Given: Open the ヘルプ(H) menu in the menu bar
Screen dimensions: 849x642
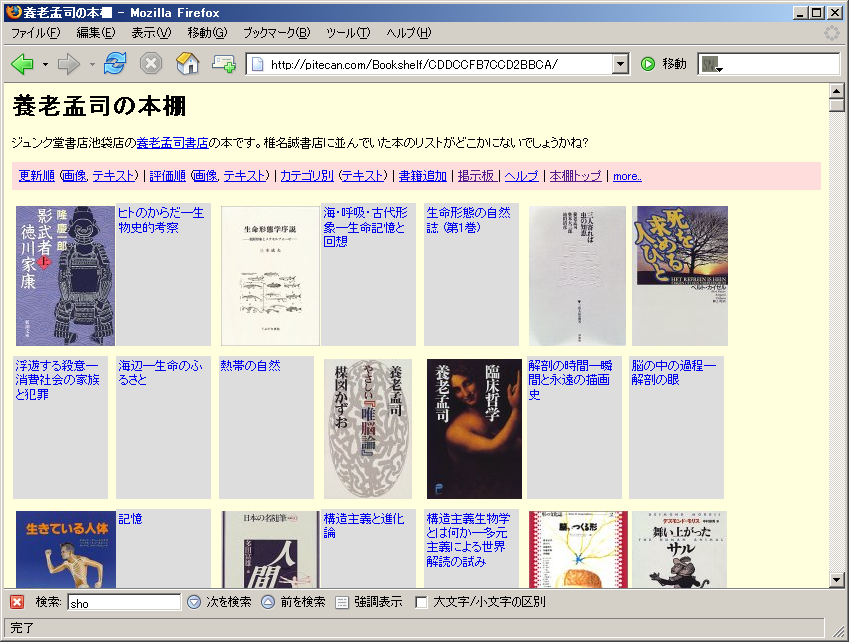Looking at the screenshot, I should click(x=409, y=33).
